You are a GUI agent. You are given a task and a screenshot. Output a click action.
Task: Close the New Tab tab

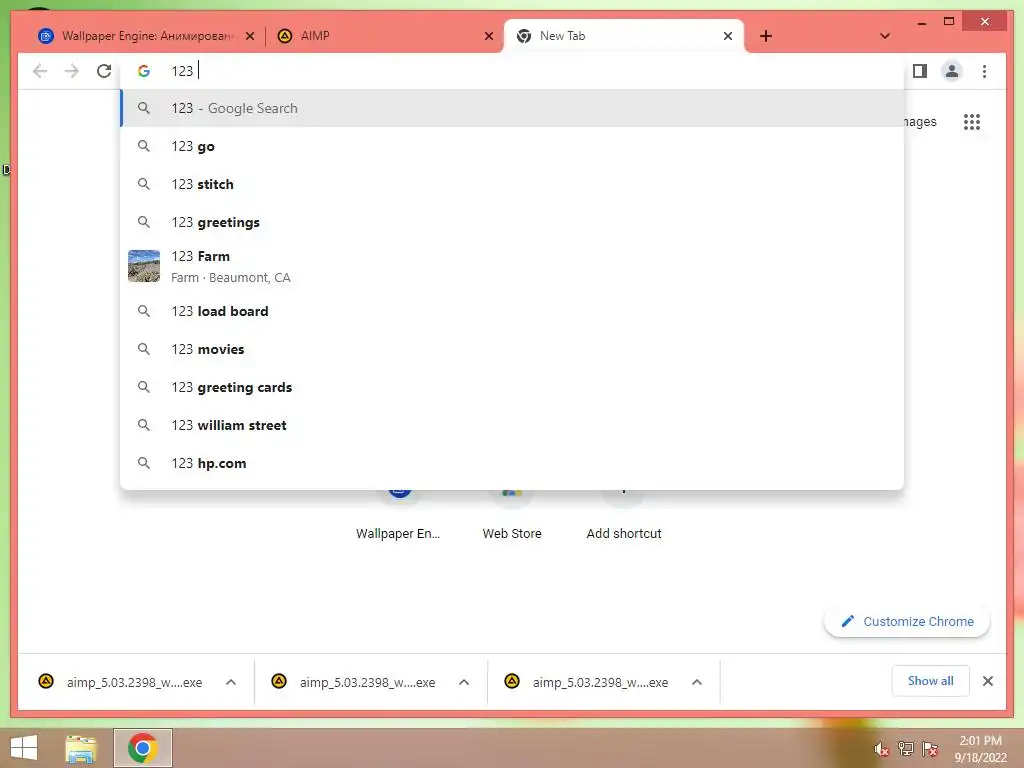coord(728,36)
